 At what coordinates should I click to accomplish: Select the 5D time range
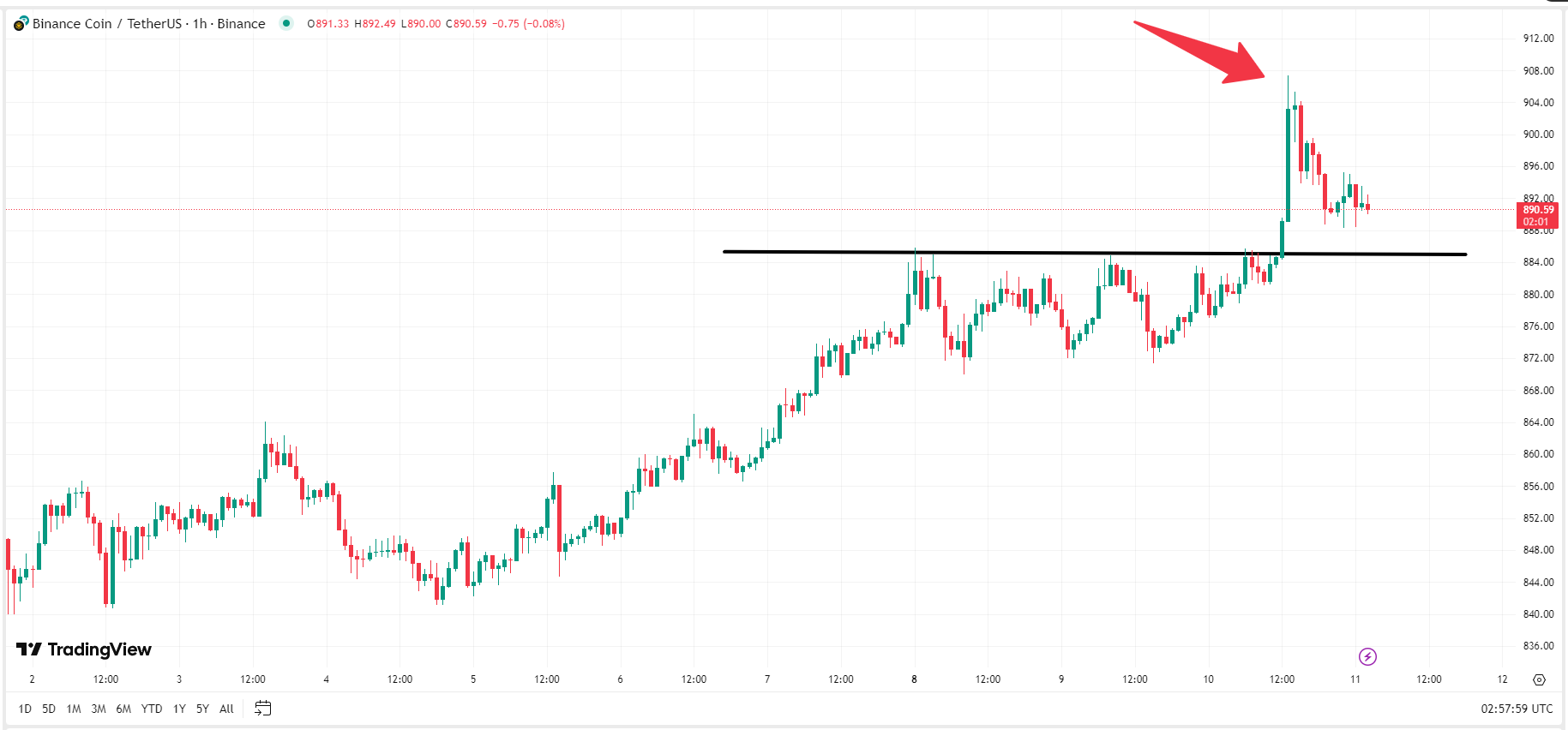[x=49, y=709]
